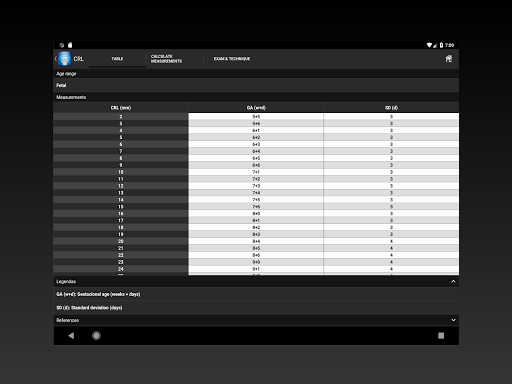
Task: Click the GA value 7+1
Action: coord(256,172)
